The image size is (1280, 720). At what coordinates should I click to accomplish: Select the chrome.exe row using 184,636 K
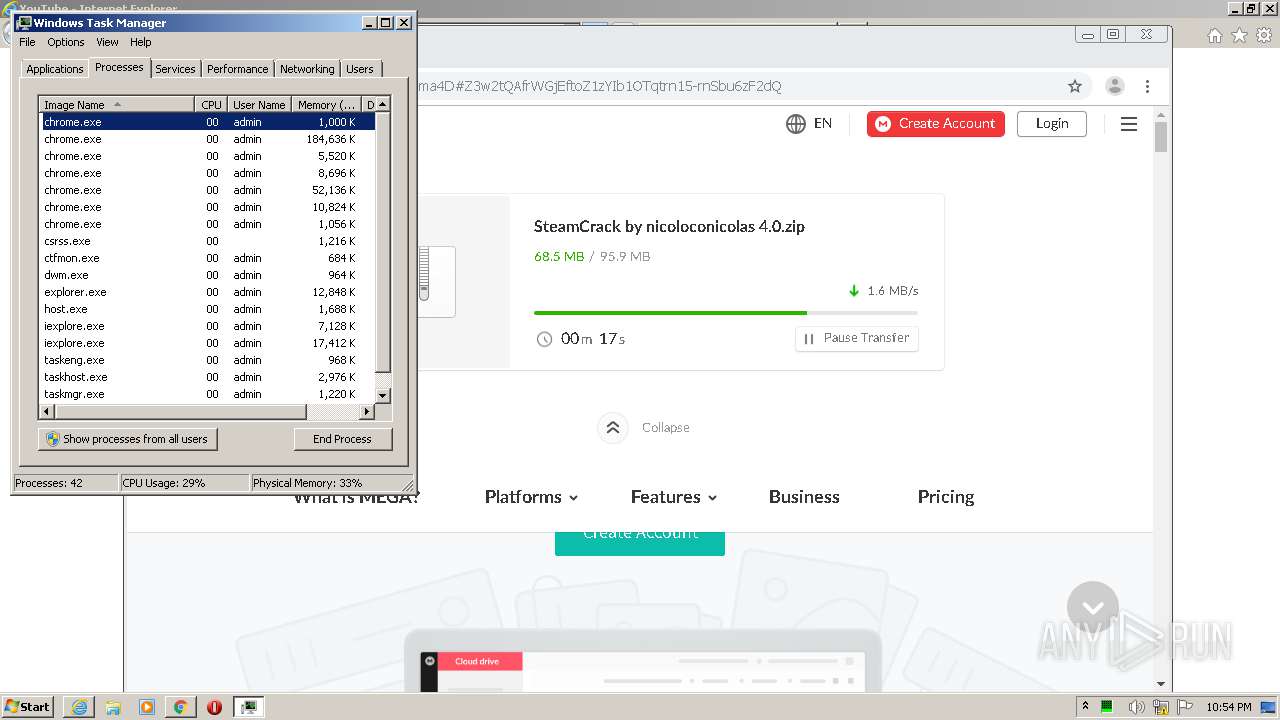[208, 139]
